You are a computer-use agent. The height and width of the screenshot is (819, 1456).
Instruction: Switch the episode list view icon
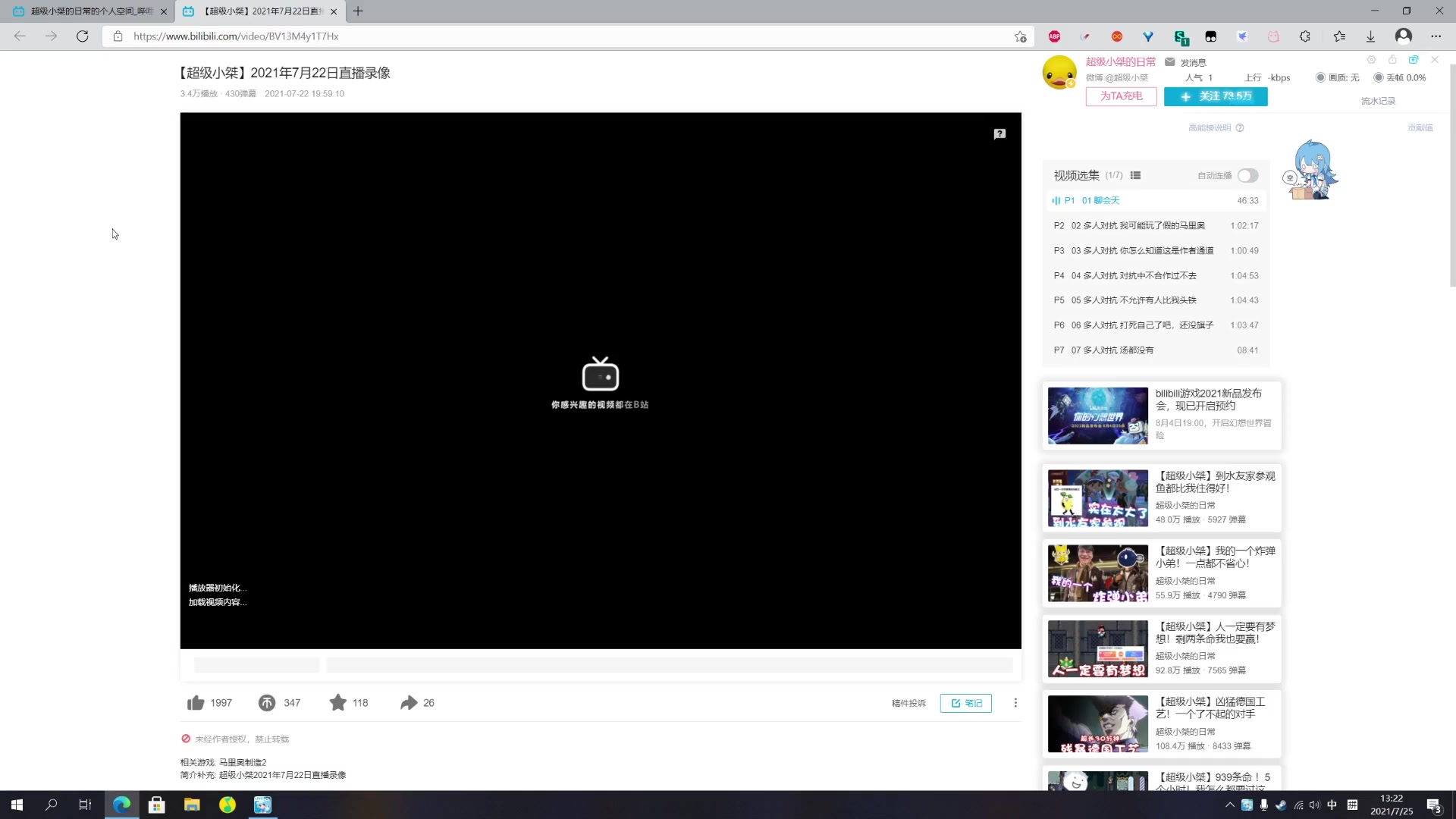point(1135,175)
